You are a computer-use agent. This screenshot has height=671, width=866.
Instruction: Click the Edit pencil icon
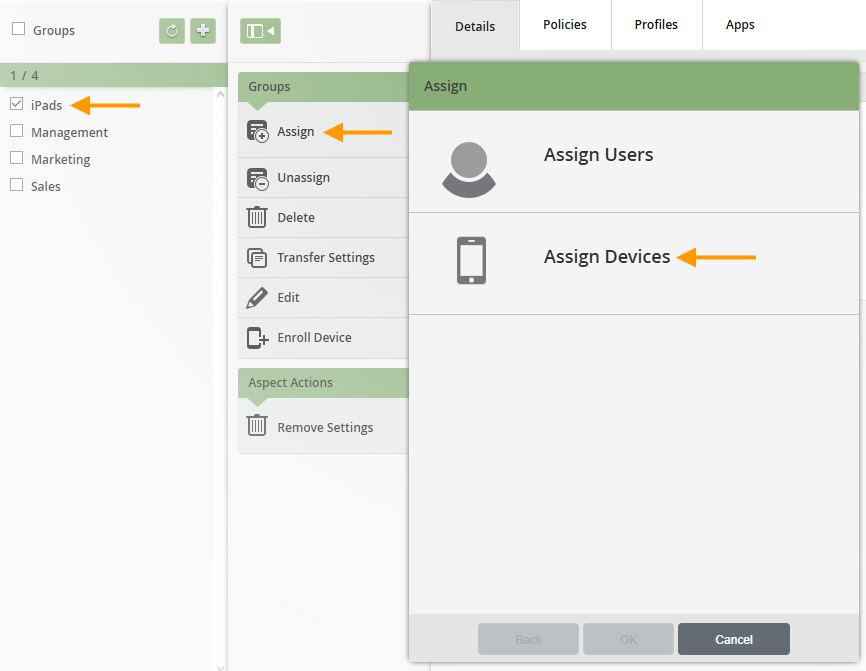pyautogui.click(x=257, y=298)
